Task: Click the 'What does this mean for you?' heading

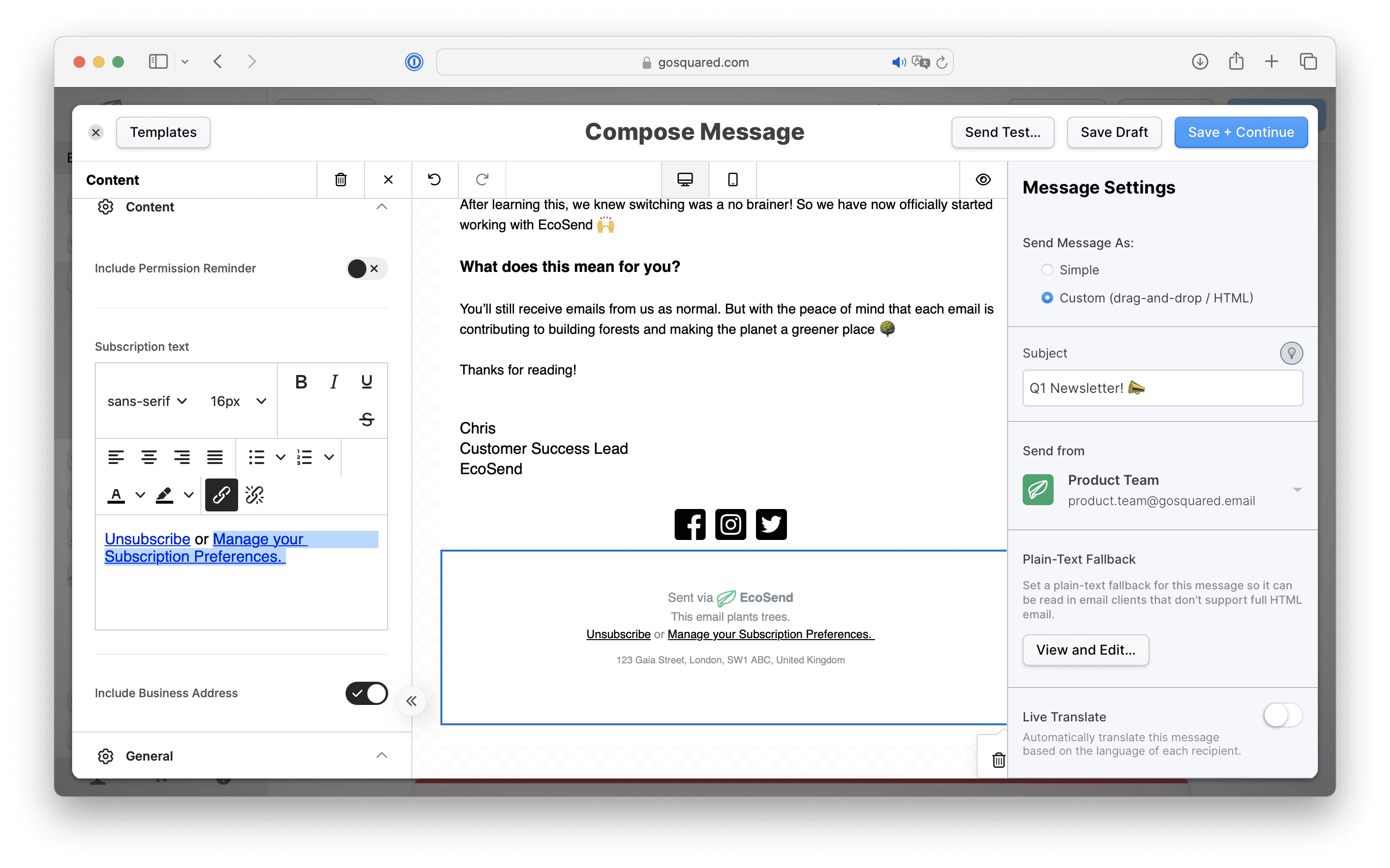Action: pyautogui.click(x=570, y=267)
